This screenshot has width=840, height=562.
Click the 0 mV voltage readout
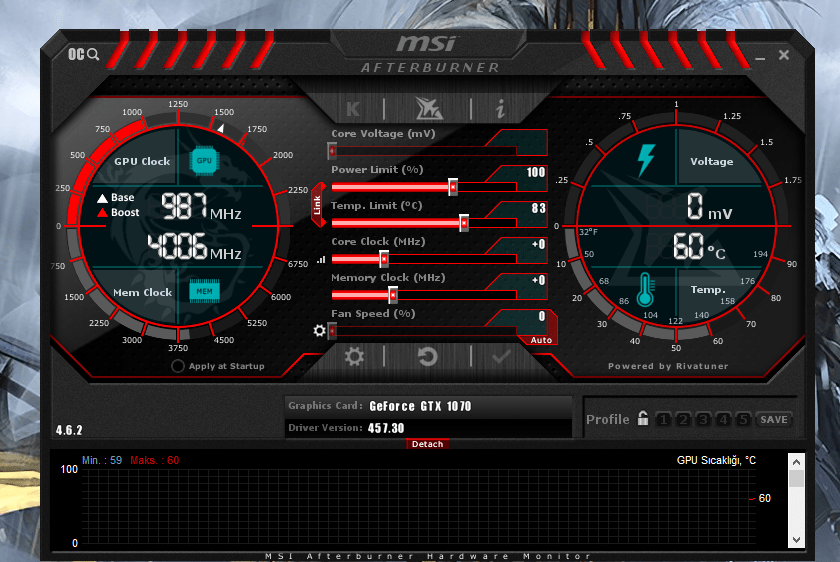(x=709, y=207)
